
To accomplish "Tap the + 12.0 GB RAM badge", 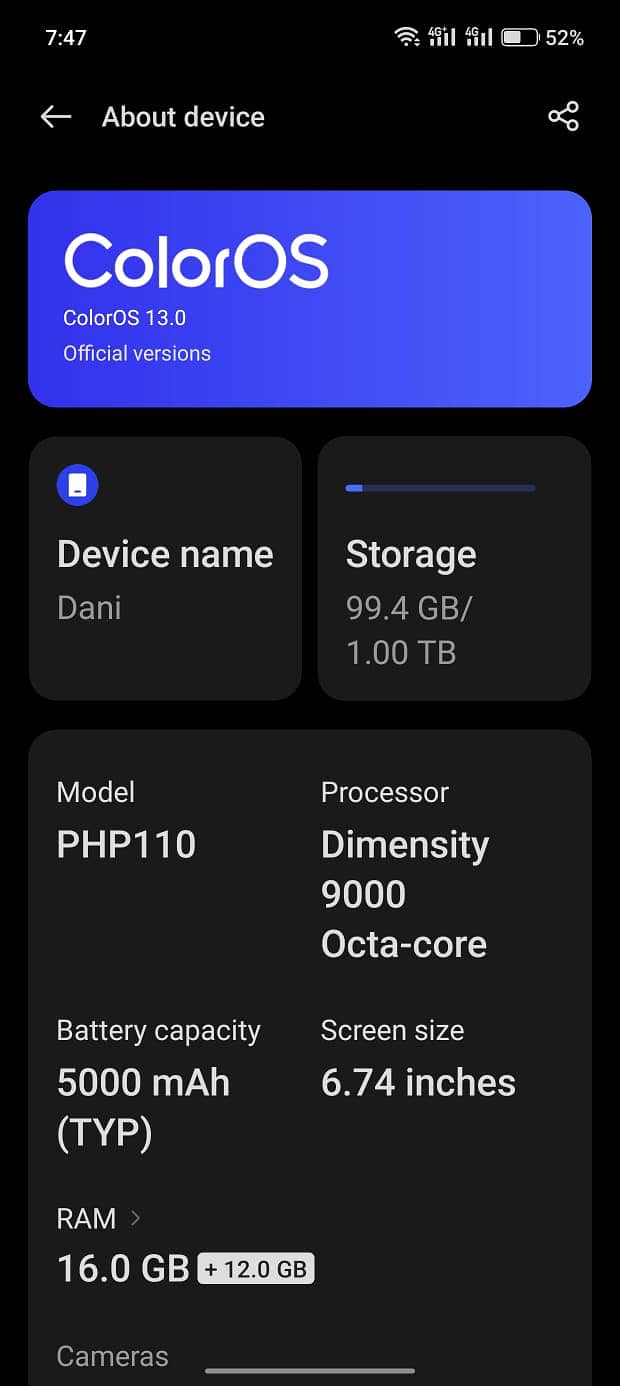I will (x=256, y=1268).
